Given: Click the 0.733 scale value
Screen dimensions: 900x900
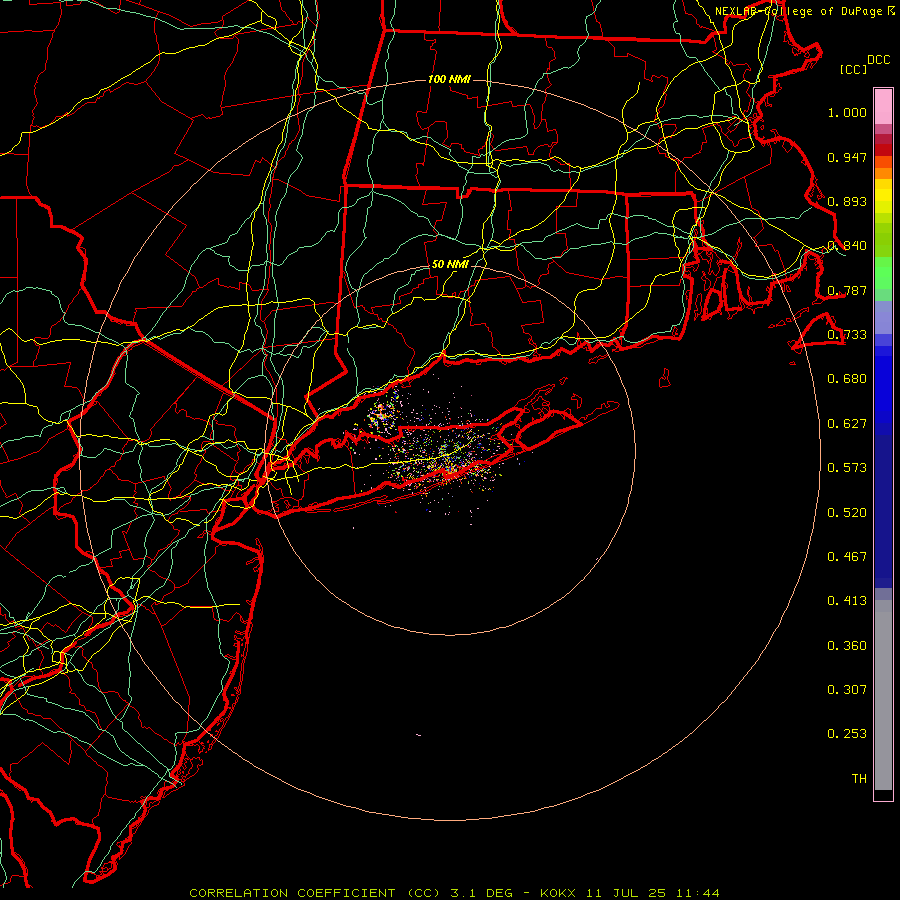Looking at the screenshot, I should pos(847,335).
